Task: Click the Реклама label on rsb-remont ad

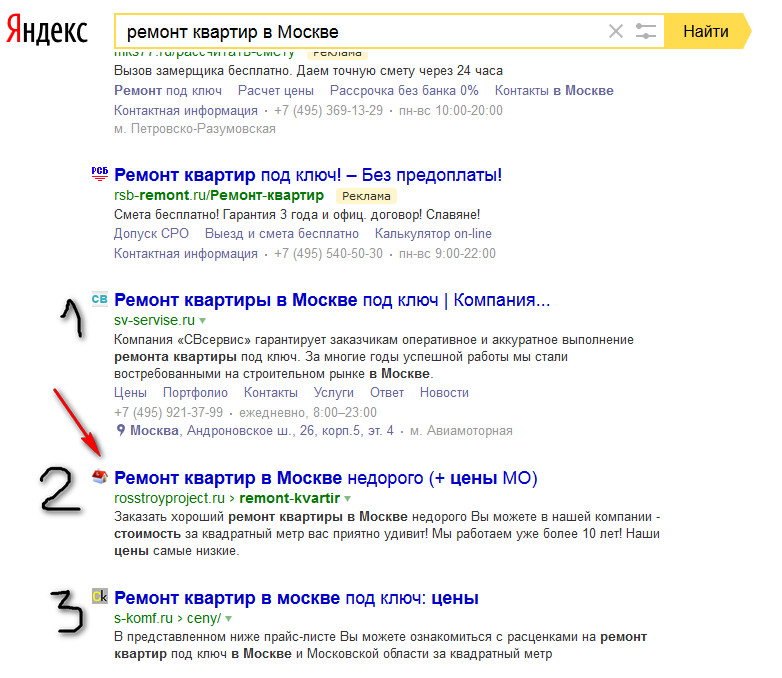Action: 367,196
